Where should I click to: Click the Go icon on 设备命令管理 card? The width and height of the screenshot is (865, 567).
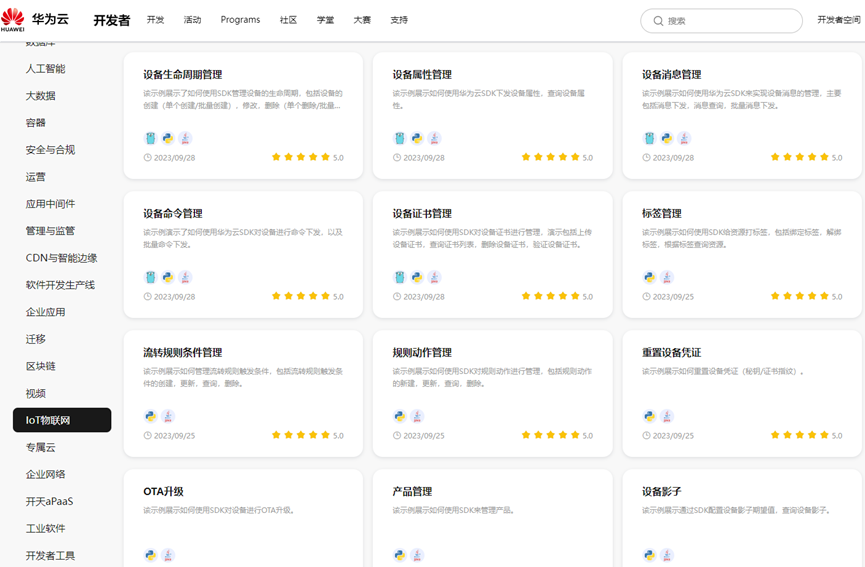click(x=151, y=277)
